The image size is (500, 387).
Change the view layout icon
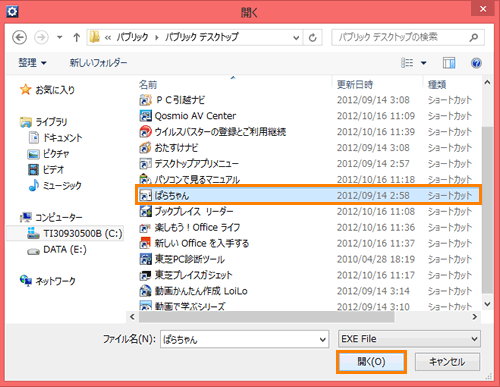[x=407, y=63]
